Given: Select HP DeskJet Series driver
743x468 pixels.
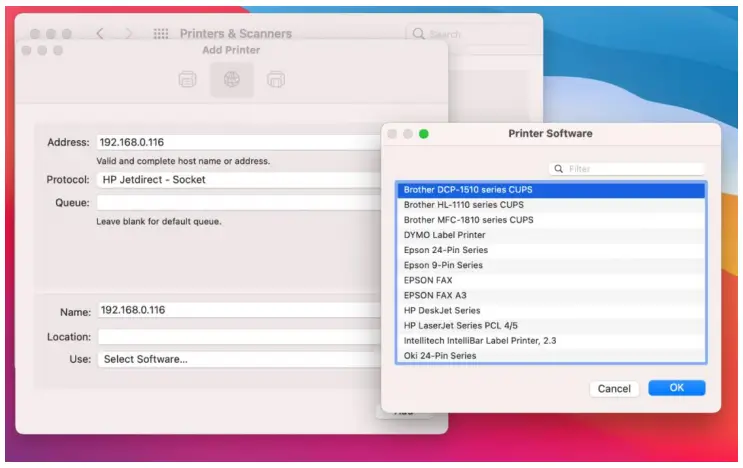Looking at the screenshot, I should (x=551, y=311).
